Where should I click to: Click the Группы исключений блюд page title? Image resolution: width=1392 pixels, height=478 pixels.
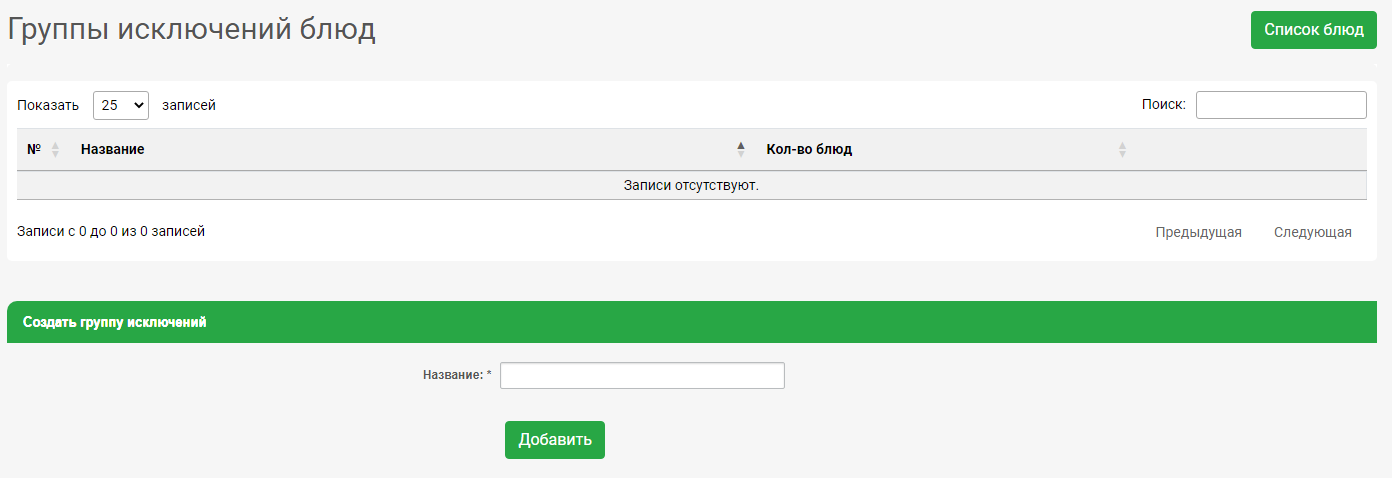(x=192, y=29)
